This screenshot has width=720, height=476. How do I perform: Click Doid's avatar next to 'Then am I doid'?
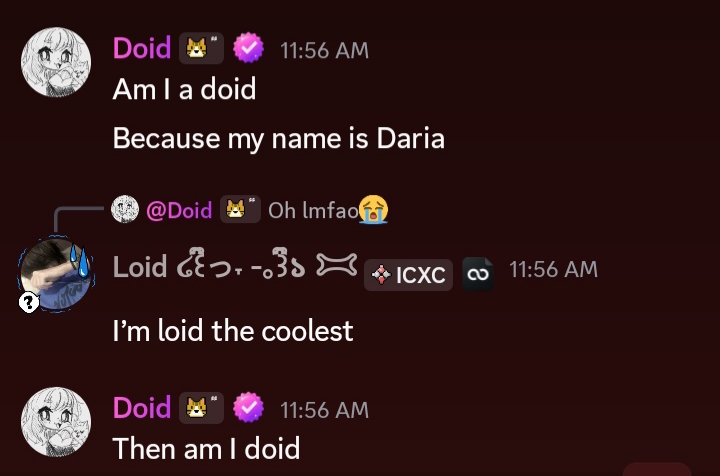point(56,422)
